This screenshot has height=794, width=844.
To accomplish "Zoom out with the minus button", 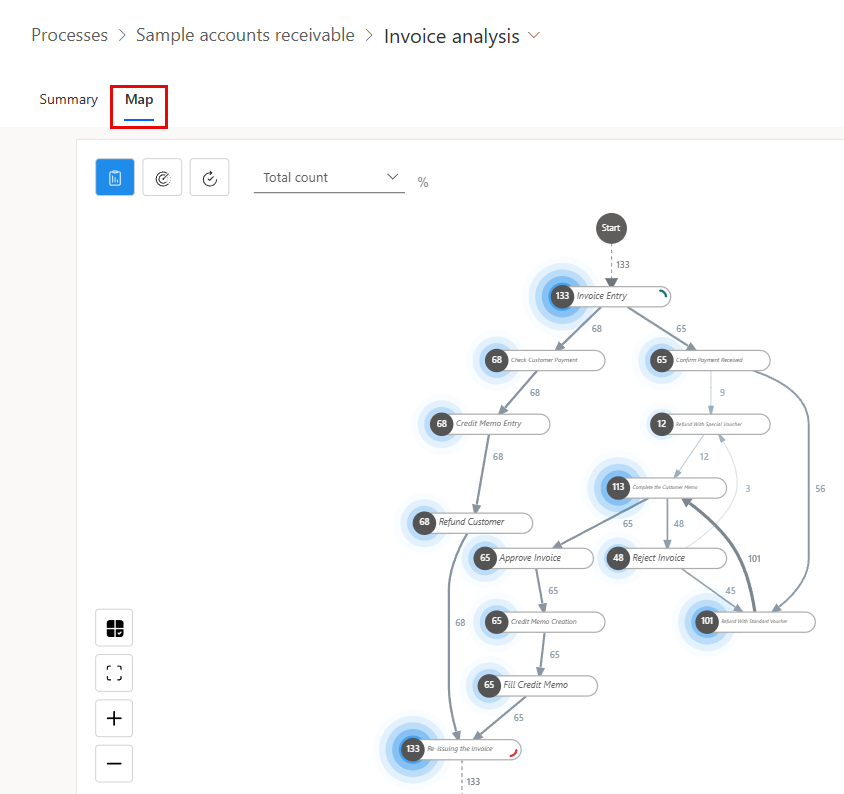I will pos(114,763).
